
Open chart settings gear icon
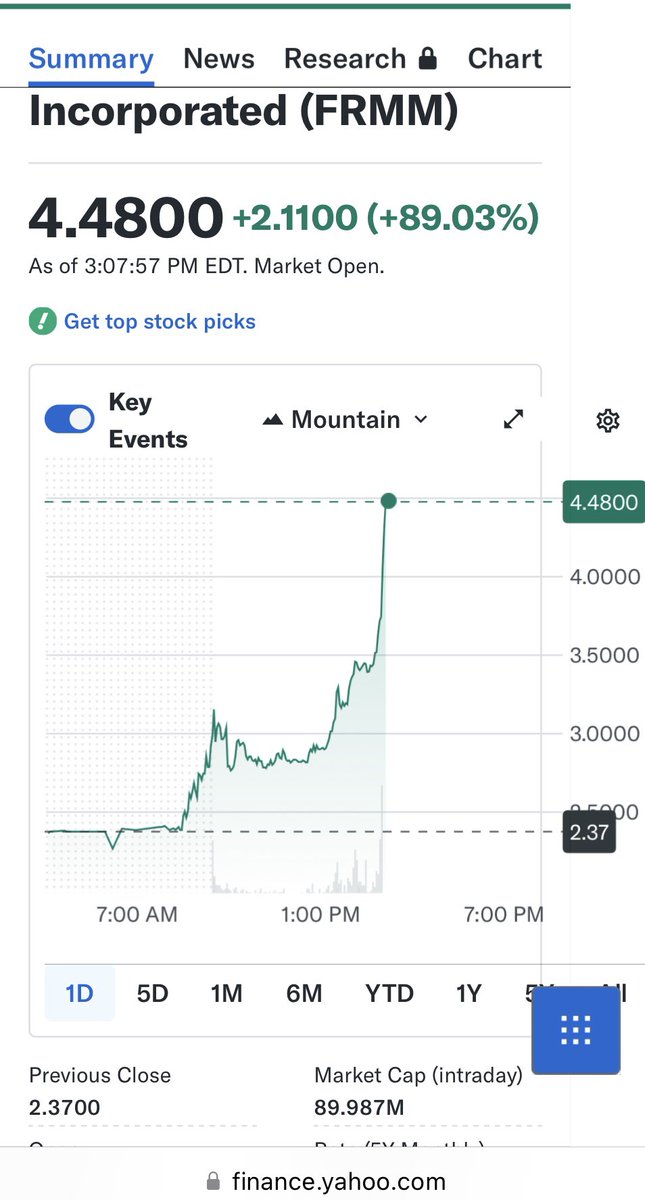coord(607,420)
